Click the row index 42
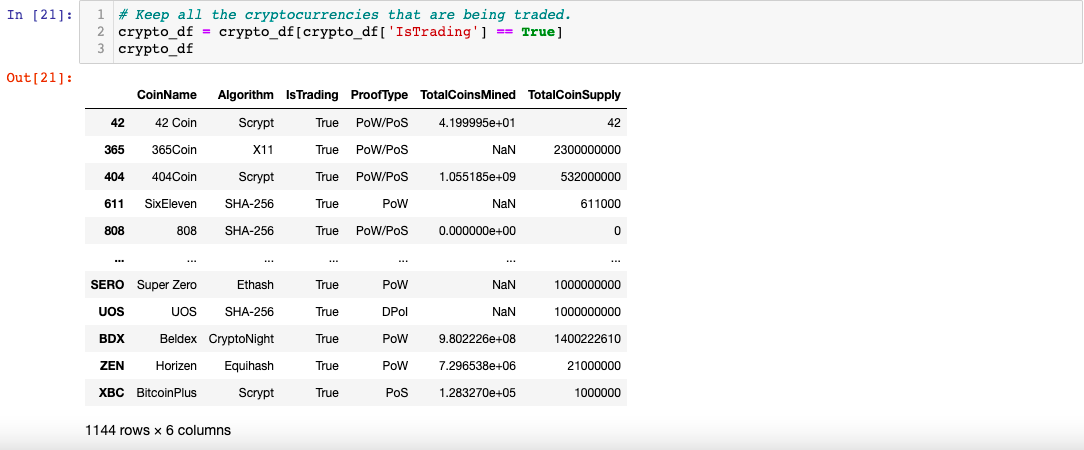The width and height of the screenshot is (1084, 450). 118,122
